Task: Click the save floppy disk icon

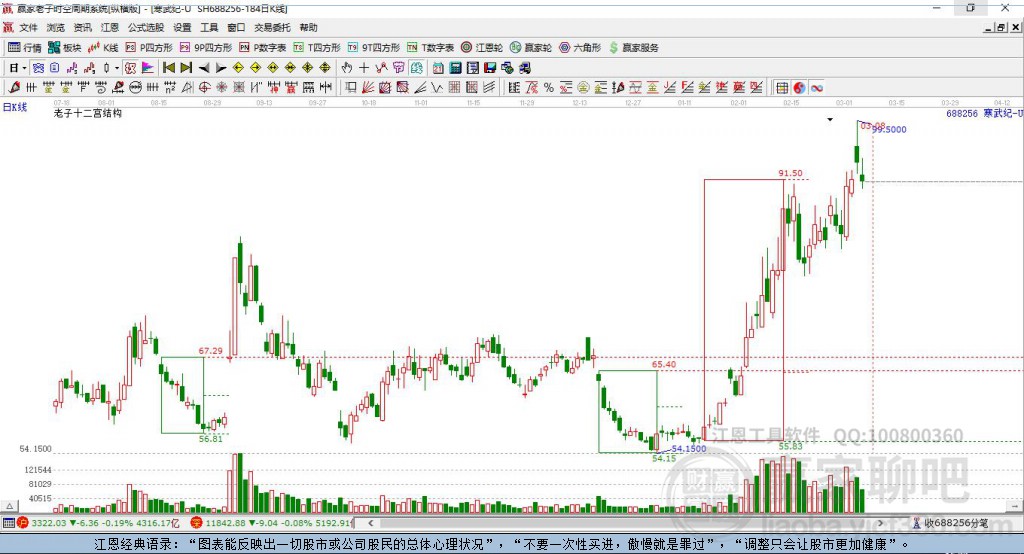Action: 490,68
